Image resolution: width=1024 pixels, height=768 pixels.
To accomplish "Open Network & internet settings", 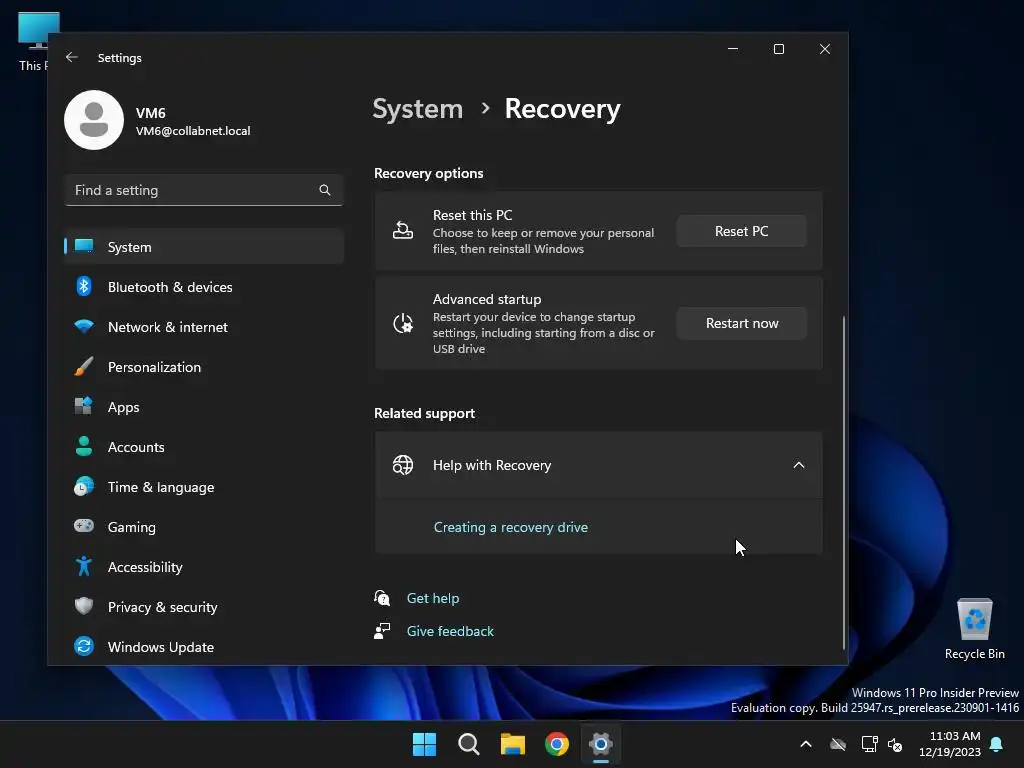I will click(x=204, y=327).
